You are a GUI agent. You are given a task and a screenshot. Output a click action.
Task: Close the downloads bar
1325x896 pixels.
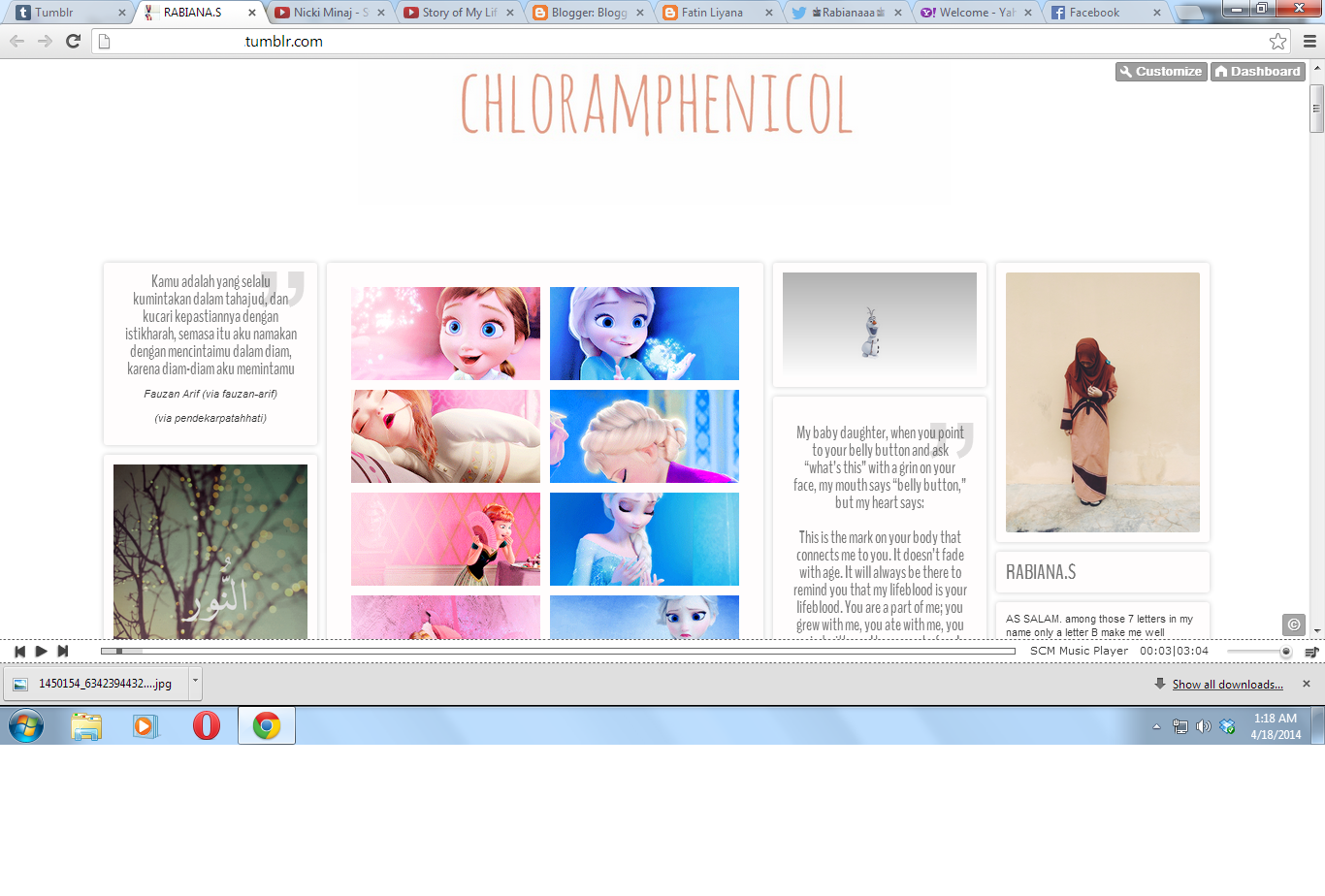pyautogui.click(x=1306, y=684)
